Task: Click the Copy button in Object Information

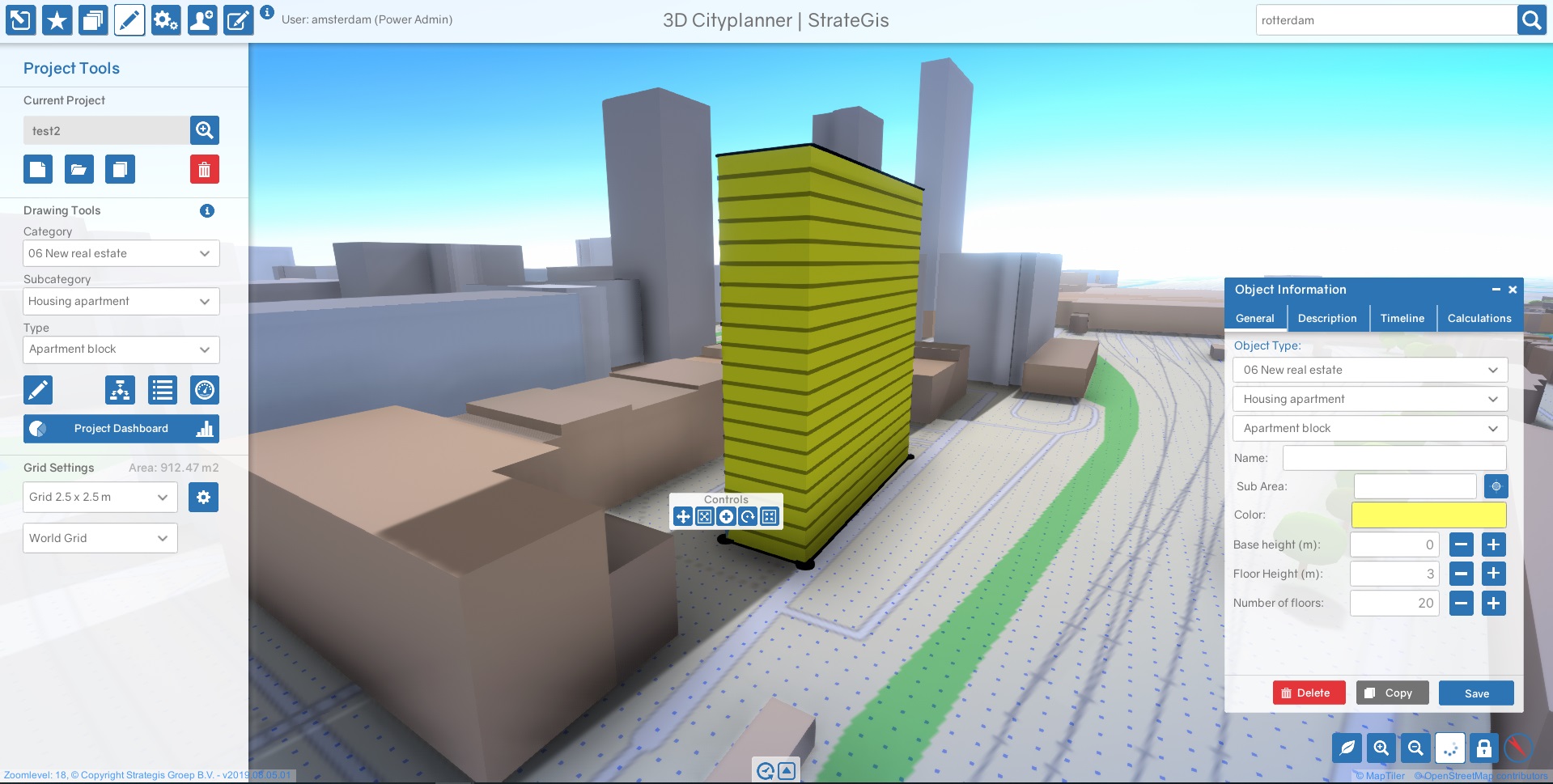Action: (1392, 693)
